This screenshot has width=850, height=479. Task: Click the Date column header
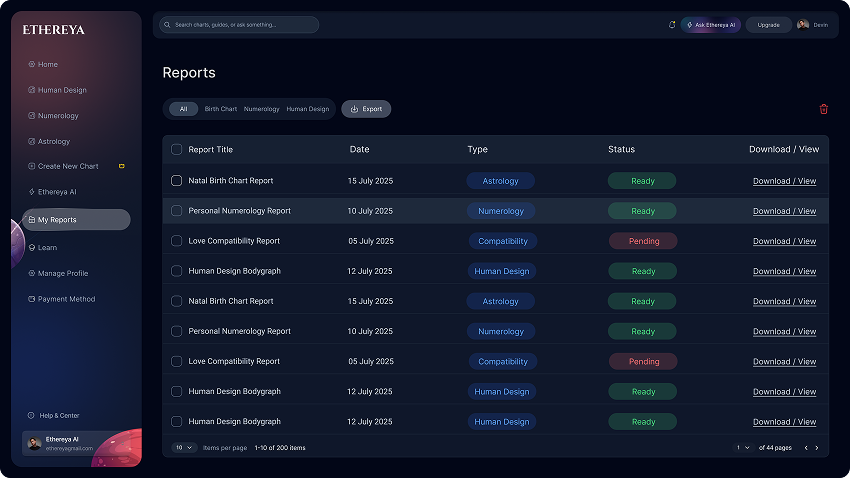[359, 150]
